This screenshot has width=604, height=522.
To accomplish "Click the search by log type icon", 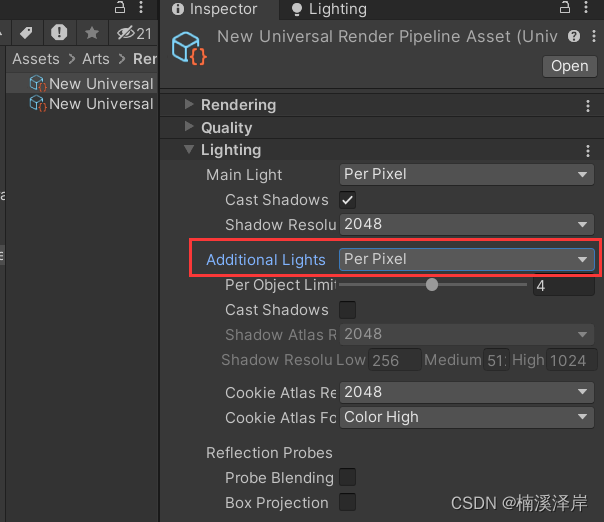I will tap(59, 32).
